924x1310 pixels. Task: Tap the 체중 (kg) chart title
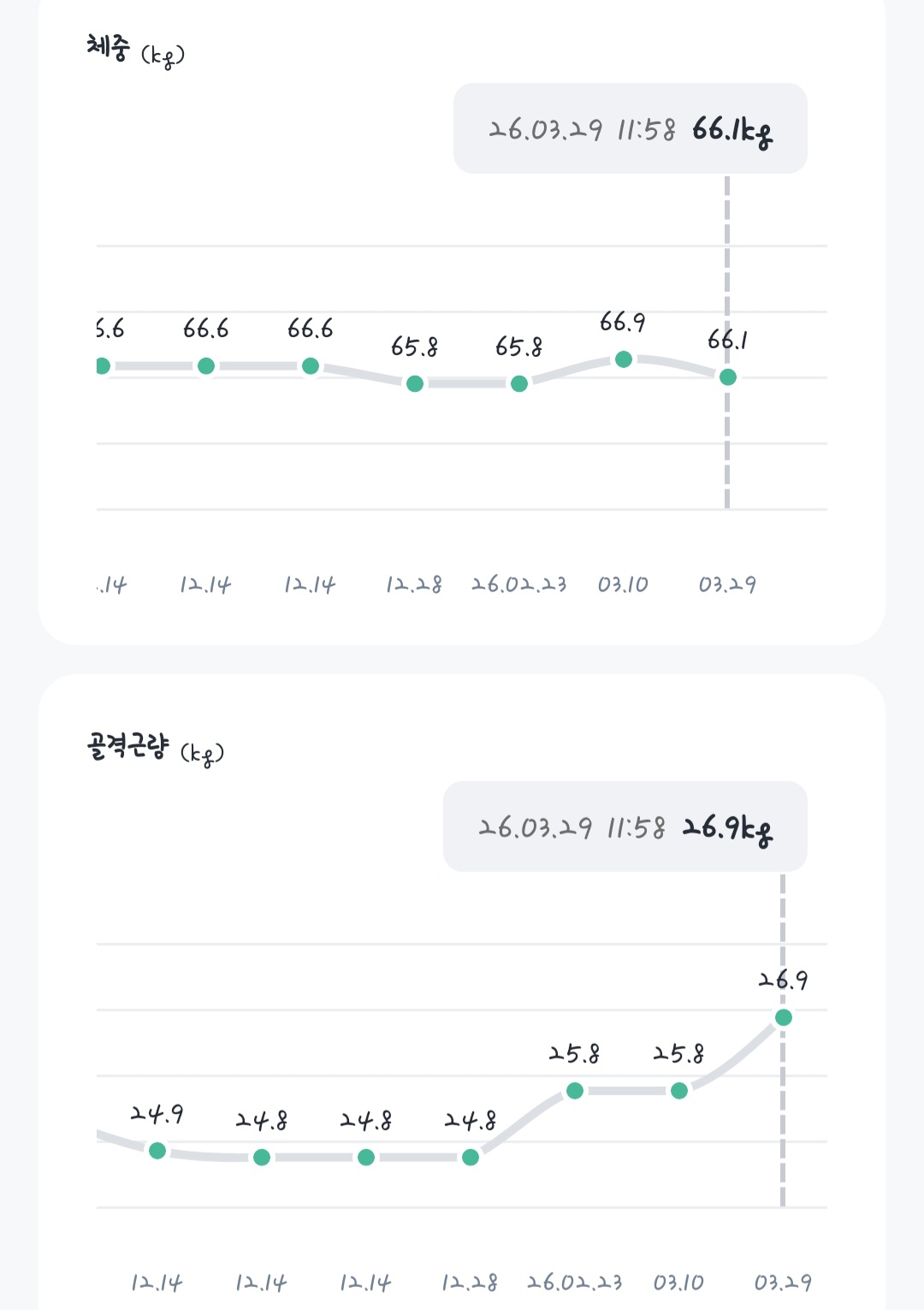tap(135, 50)
